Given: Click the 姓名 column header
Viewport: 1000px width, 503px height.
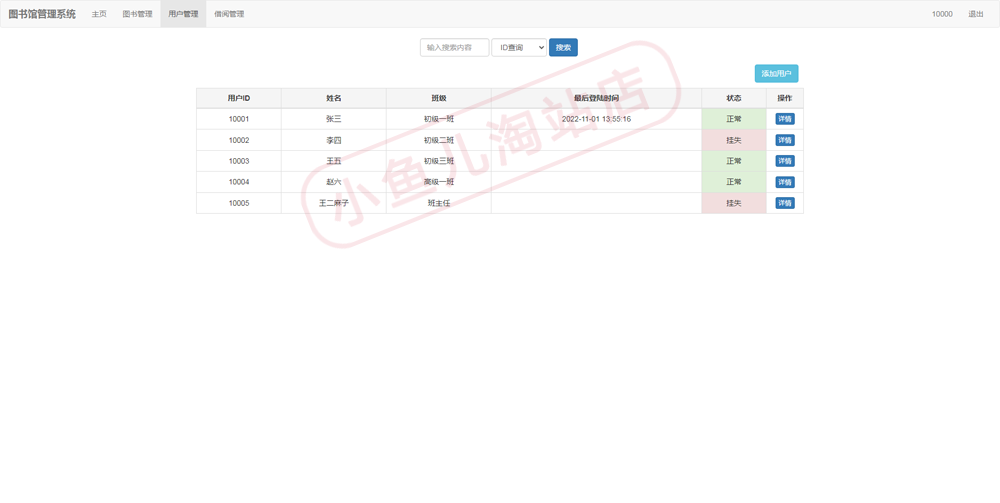Looking at the screenshot, I should pyautogui.click(x=334, y=98).
